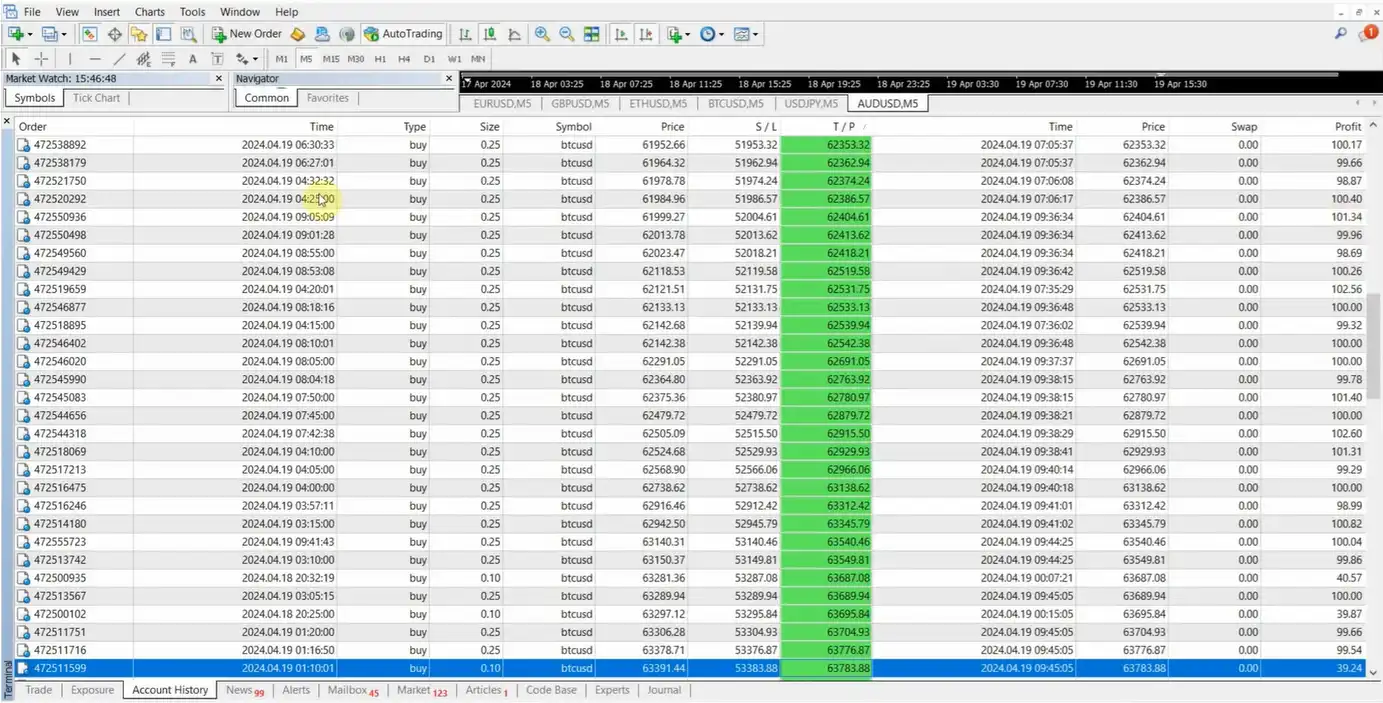Switch timeframe to H1
This screenshot has height=703, width=1383.
pyautogui.click(x=380, y=59)
